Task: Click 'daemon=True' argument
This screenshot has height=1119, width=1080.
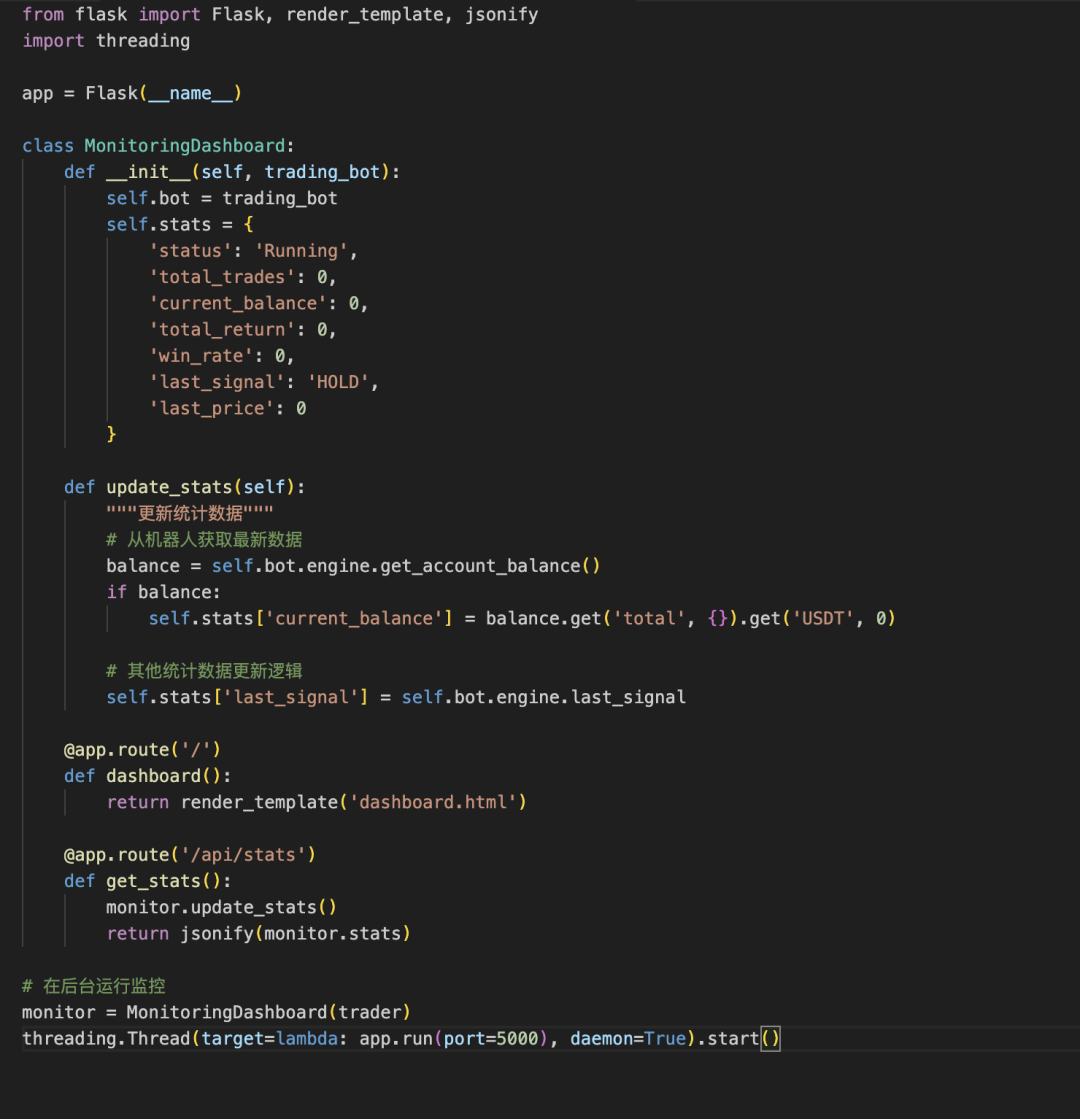Action: pyautogui.click(x=628, y=1039)
